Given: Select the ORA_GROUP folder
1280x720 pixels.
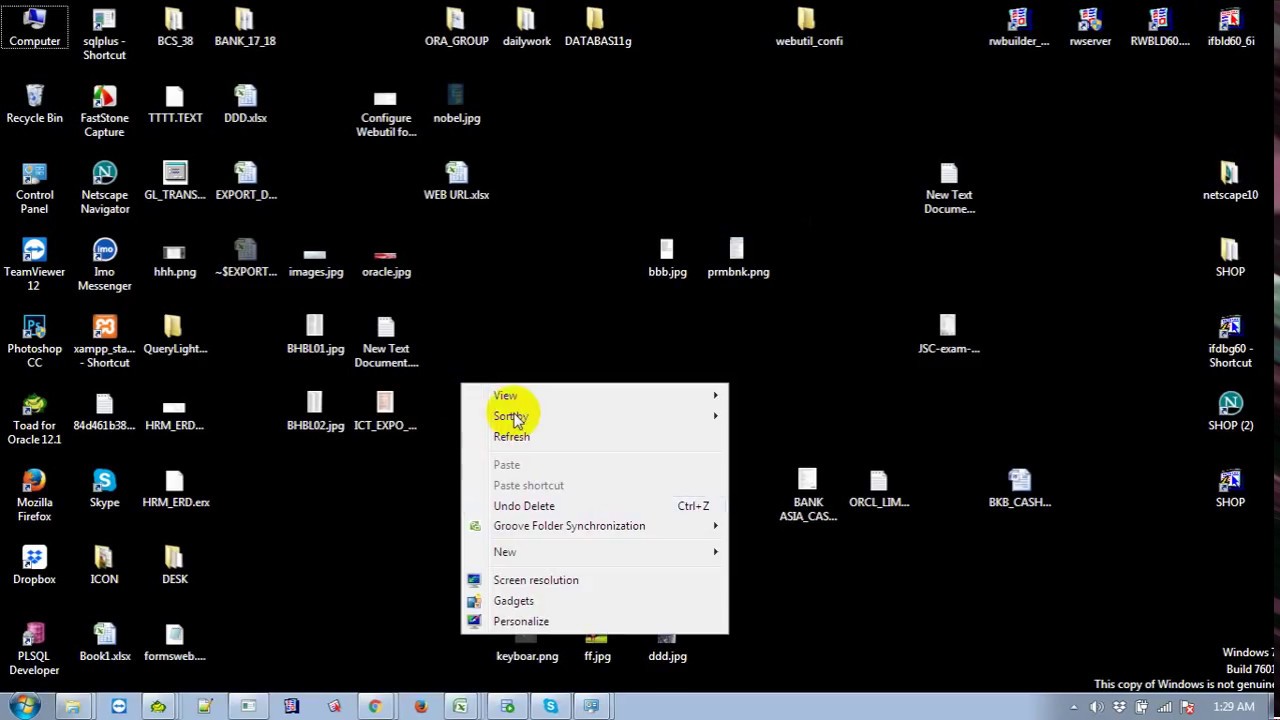Looking at the screenshot, I should pos(456,28).
